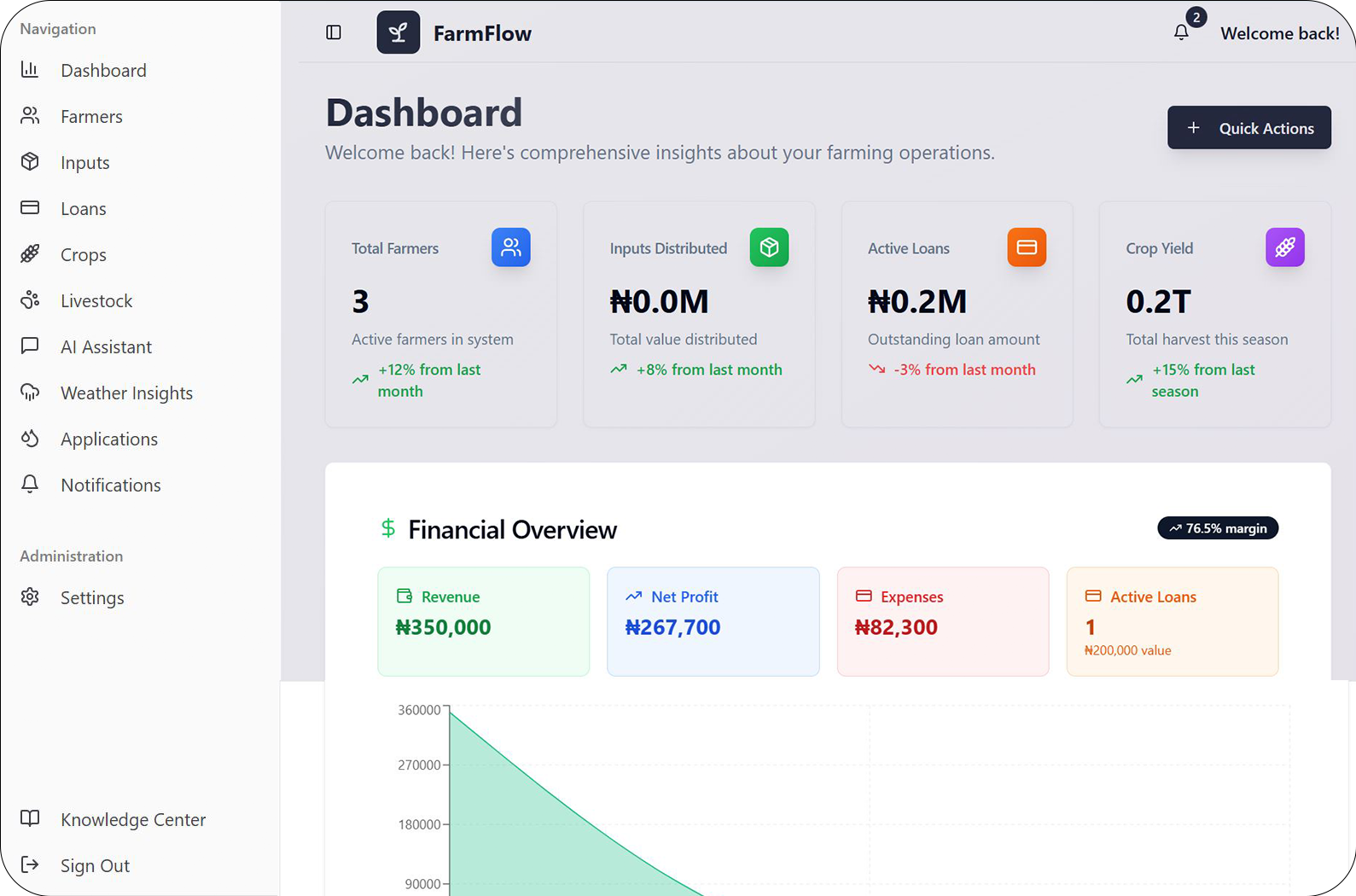The image size is (1356, 896).
Task: Click the purple Crop Yield wheat icon
Action: (x=1284, y=247)
